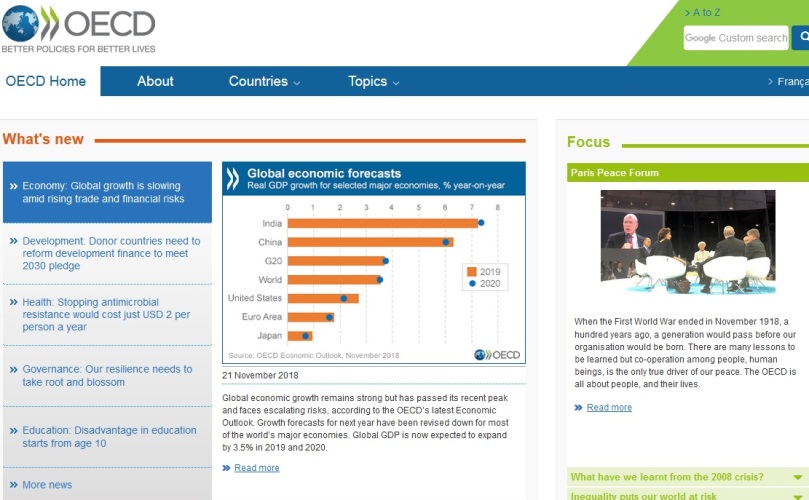809x500 pixels.
Task: Click the arrow icon before More news
Action: click(x=13, y=485)
